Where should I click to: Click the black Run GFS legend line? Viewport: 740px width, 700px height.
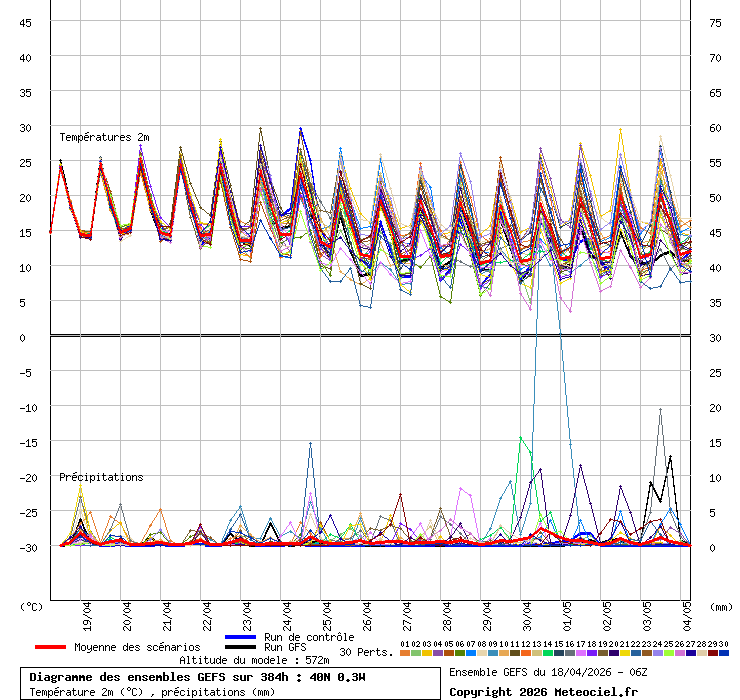[x=241, y=647]
